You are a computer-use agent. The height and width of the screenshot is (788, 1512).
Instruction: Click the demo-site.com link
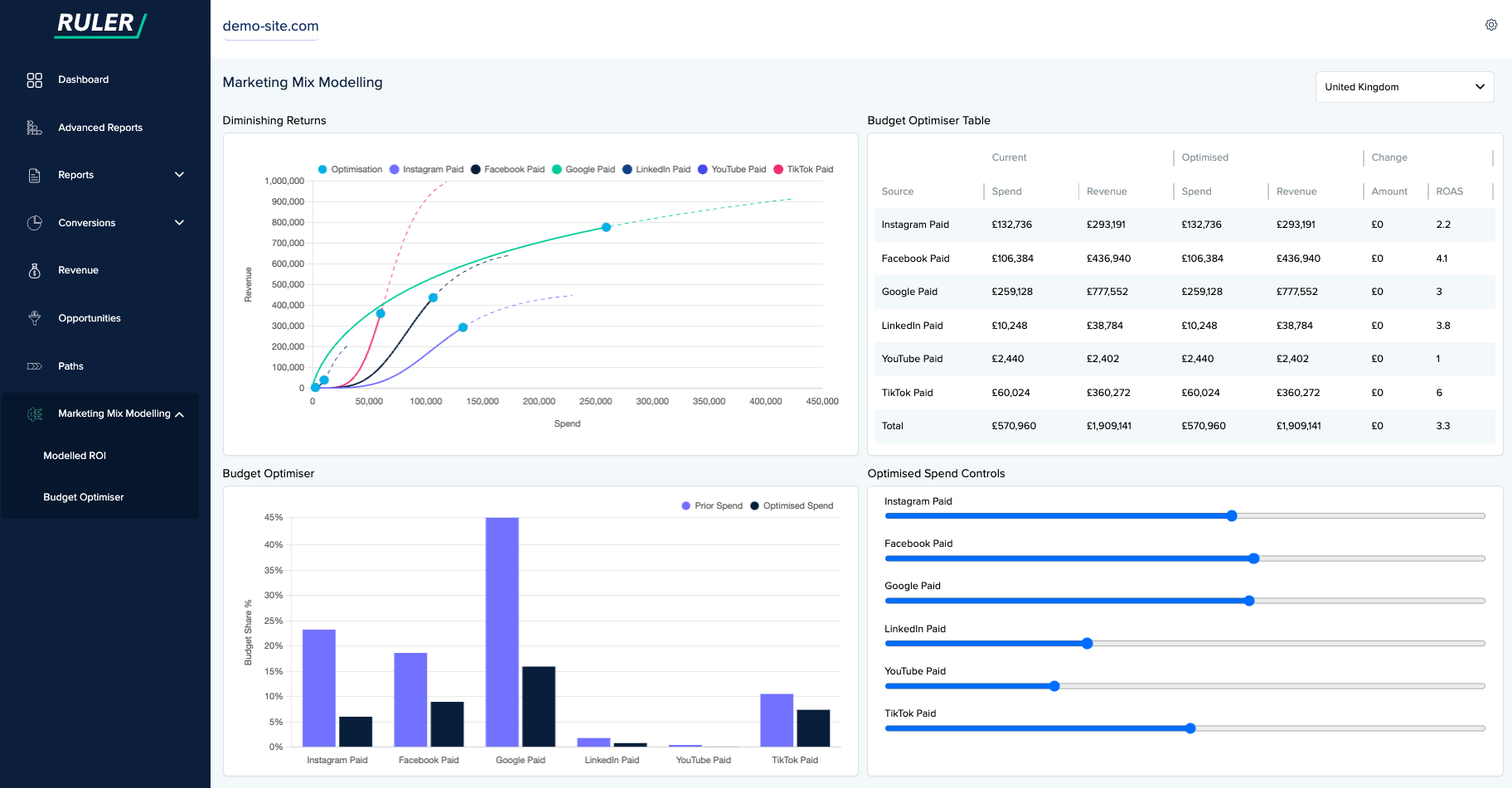(270, 27)
